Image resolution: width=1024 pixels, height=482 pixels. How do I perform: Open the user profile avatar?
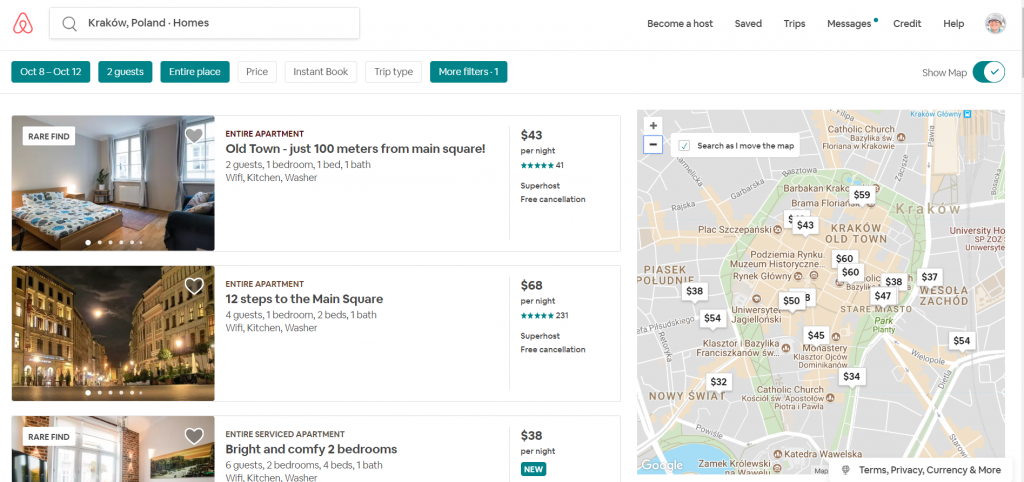[995, 24]
